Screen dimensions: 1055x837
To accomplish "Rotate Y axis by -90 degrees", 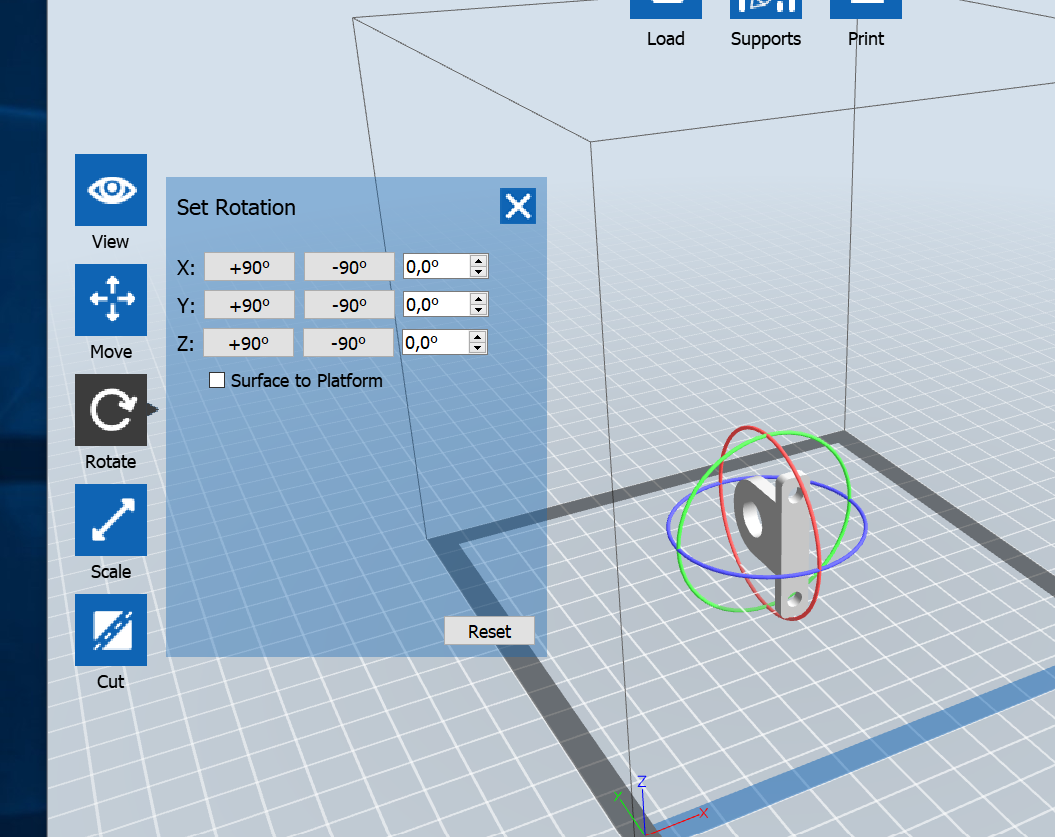I will pos(349,305).
